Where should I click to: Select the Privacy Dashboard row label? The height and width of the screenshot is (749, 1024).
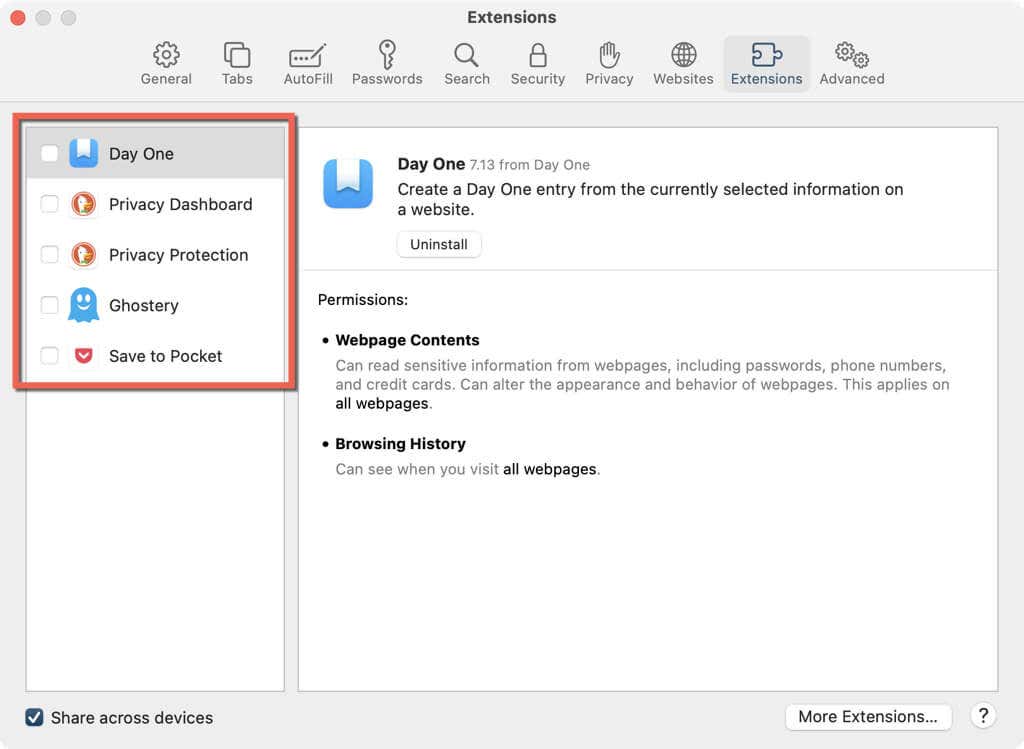click(180, 204)
